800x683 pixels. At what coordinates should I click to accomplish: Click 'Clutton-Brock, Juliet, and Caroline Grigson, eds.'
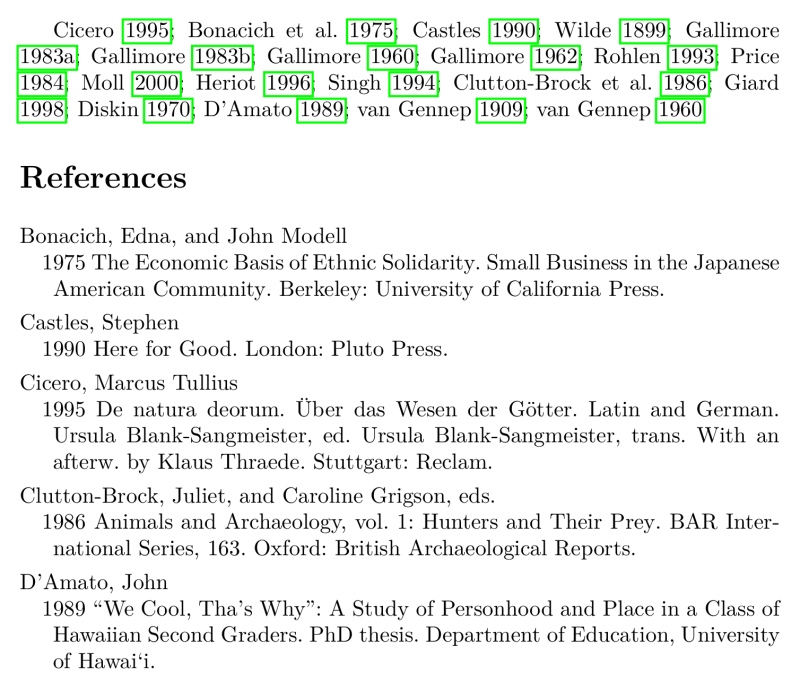[258, 496]
